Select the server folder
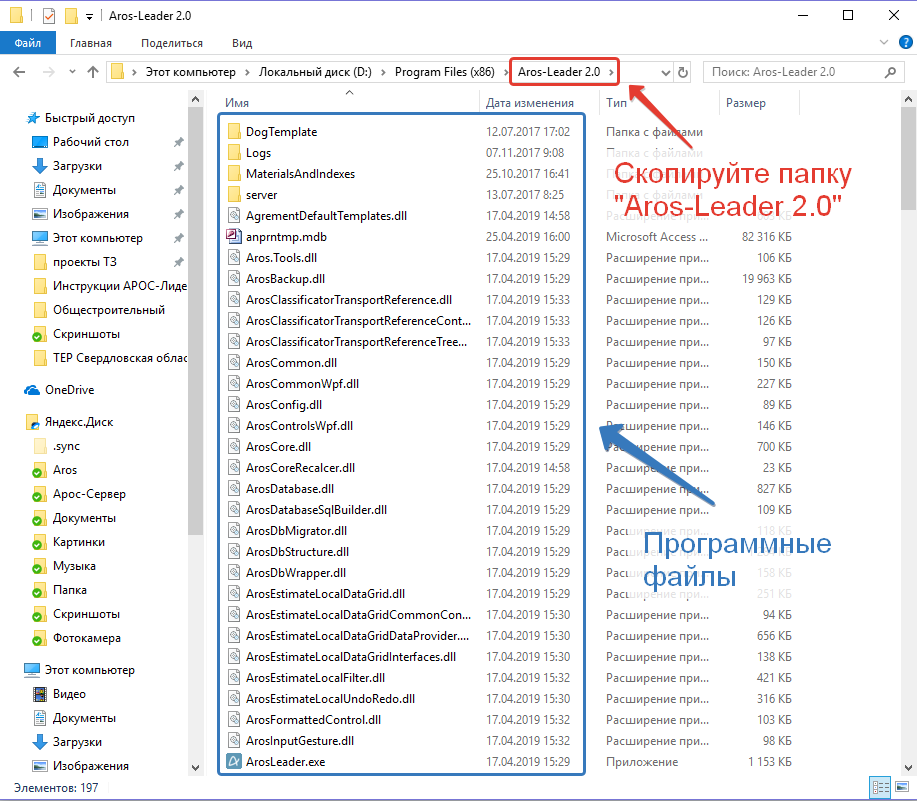The image size is (917, 801). (261, 195)
